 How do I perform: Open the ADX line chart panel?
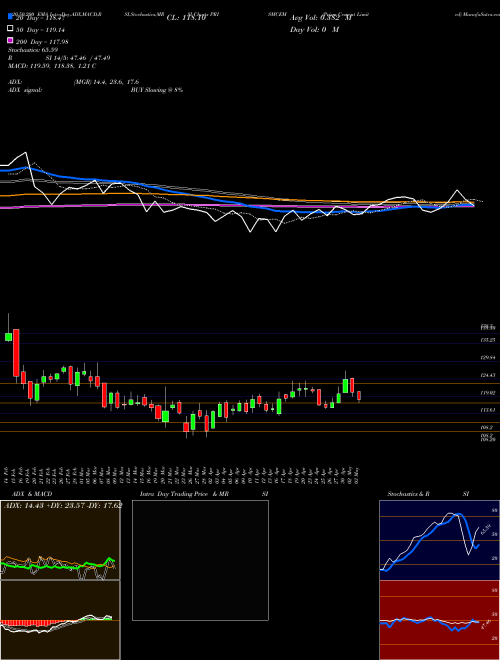tap(60, 540)
